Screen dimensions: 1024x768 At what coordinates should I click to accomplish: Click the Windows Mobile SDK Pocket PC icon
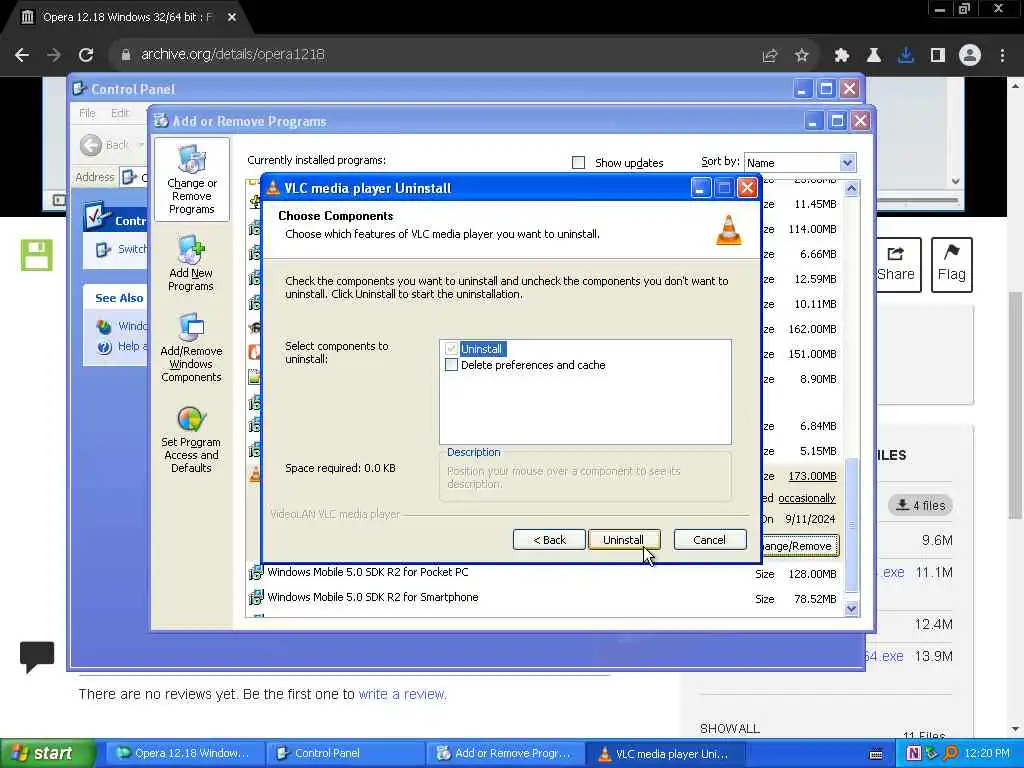coord(255,573)
